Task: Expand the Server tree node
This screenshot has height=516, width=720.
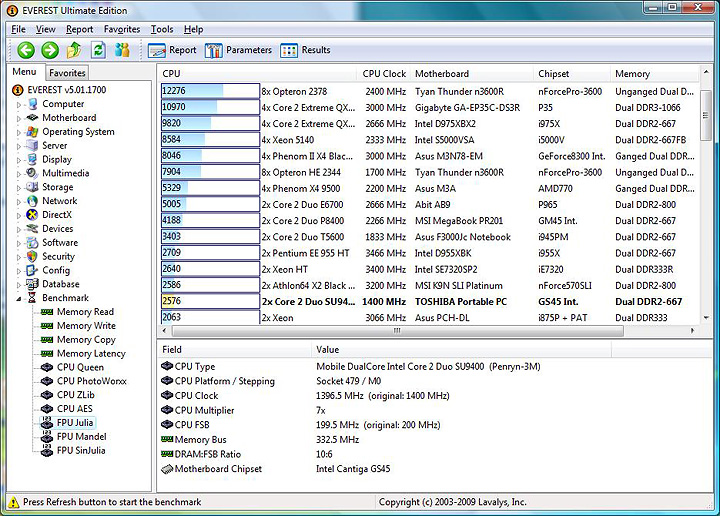Action: (19, 146)
